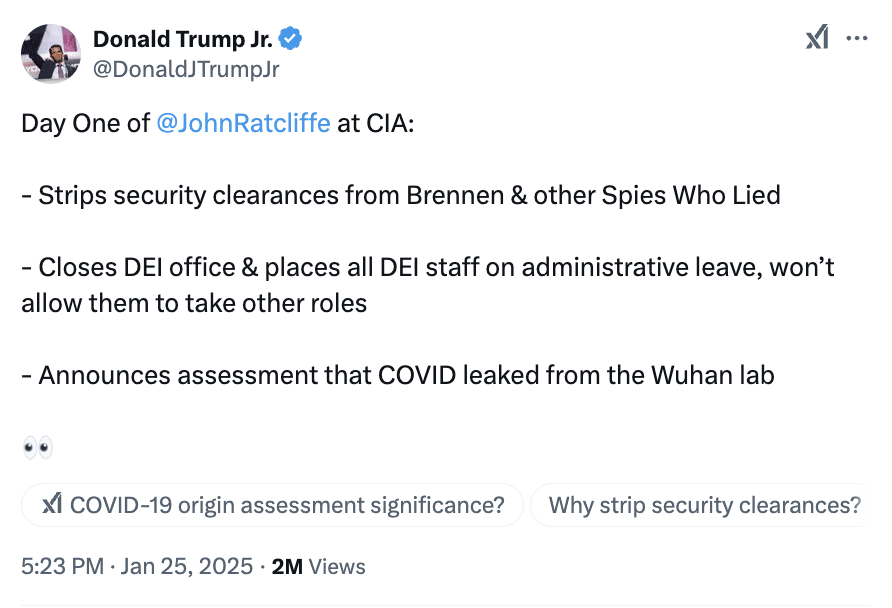Open Donald Trump Jr.'s profile avatar
Image resolution: width=892 pixels, height=608 pixels.
[x=51, y=54]
